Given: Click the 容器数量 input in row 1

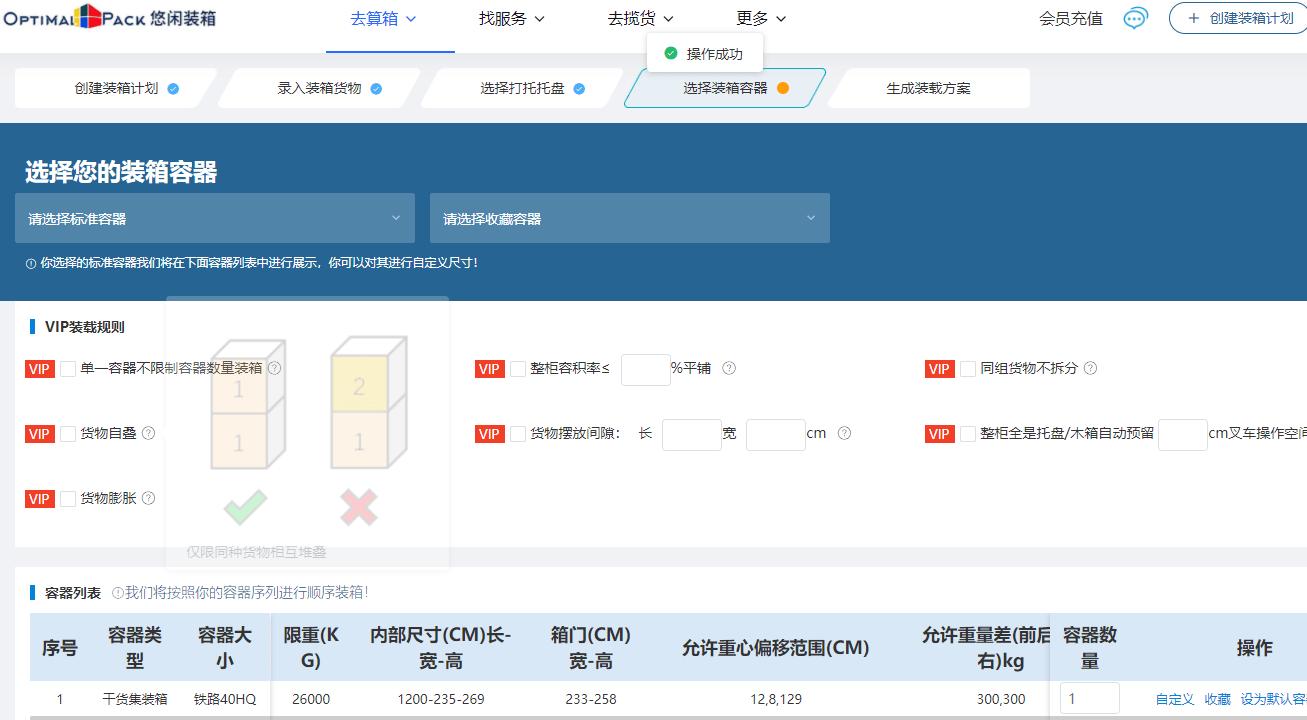Looking at the screenshot, I should (1089, 699).
